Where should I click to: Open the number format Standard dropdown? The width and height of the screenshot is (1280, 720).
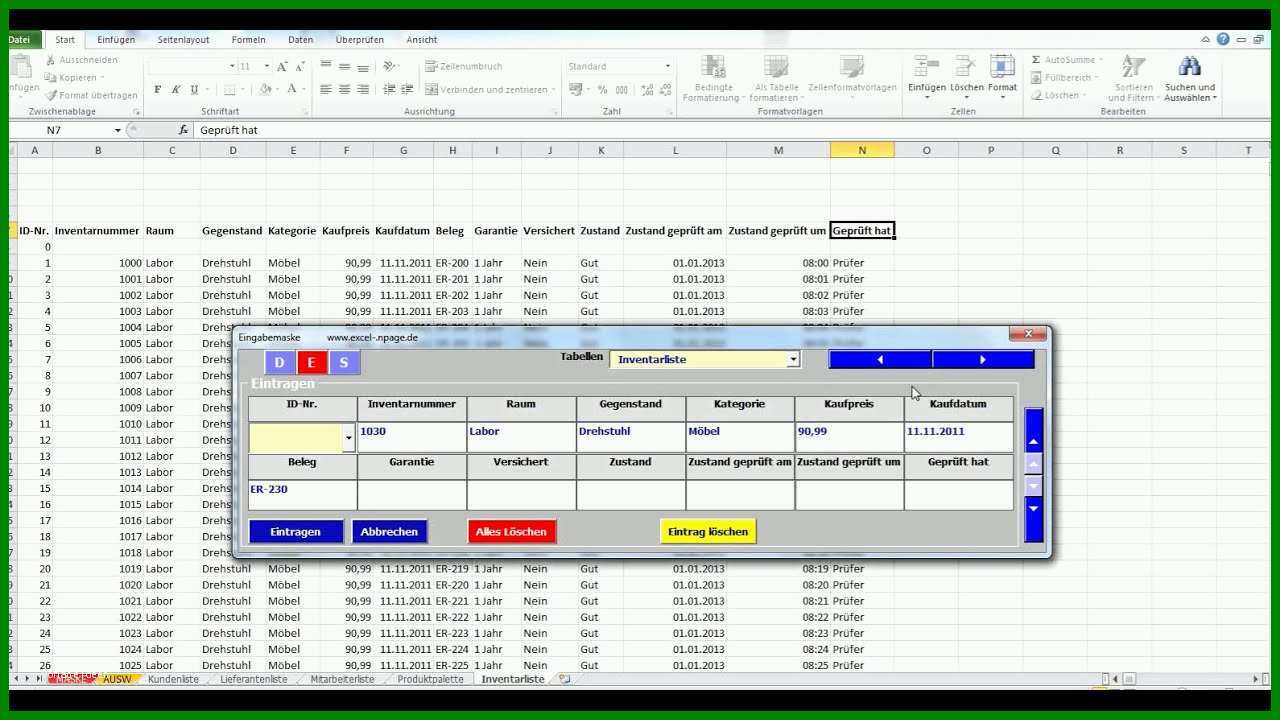coord(668,66)
